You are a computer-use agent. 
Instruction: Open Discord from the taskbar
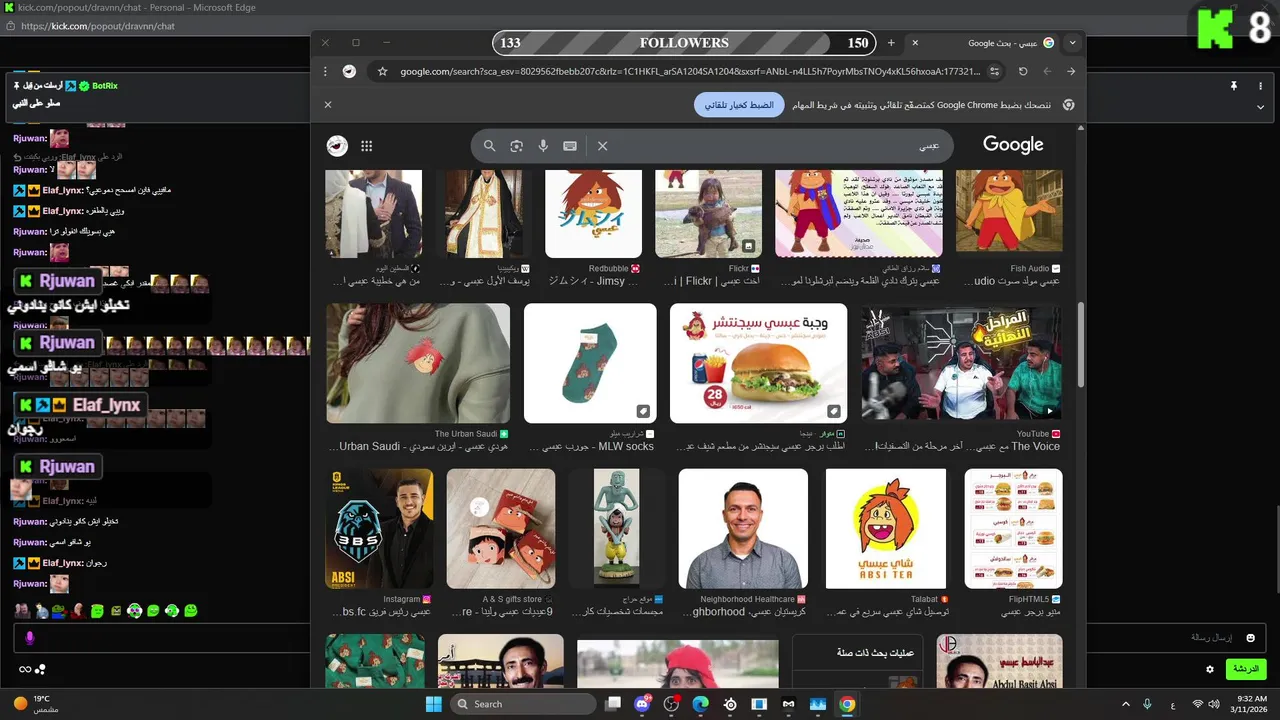coord(642,704)
